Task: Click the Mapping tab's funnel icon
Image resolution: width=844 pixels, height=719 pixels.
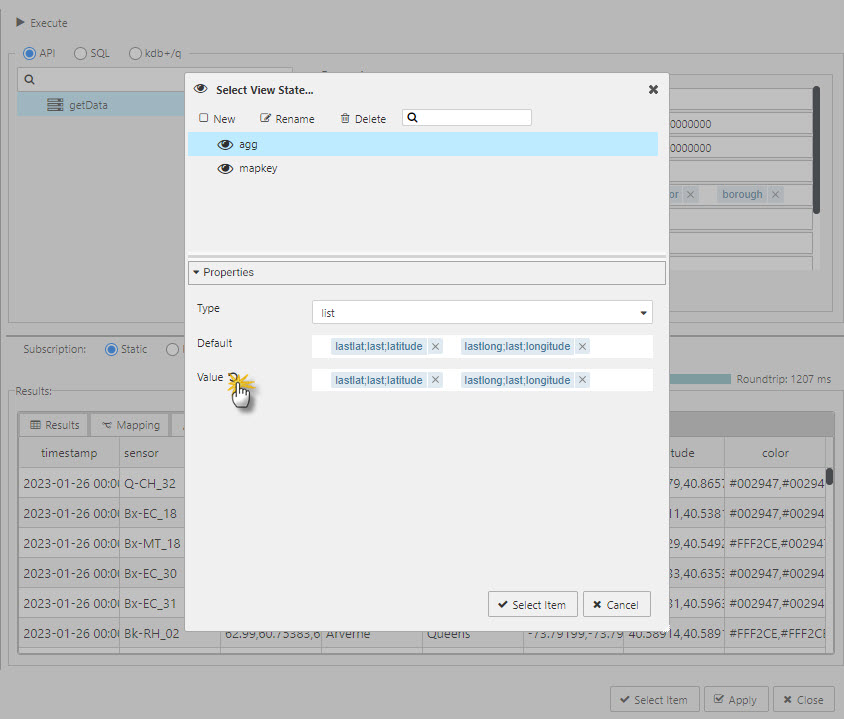Action: [107, 424]
